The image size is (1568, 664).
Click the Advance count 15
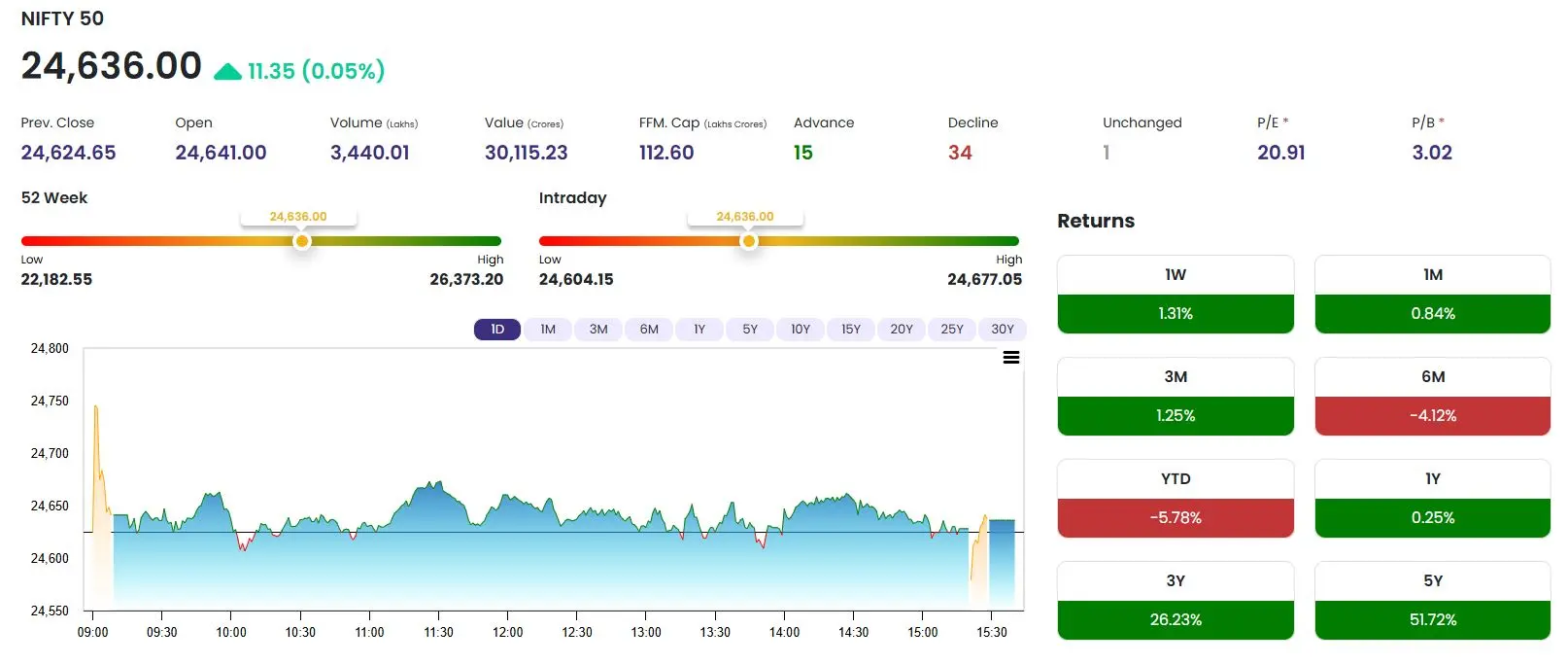802,153
